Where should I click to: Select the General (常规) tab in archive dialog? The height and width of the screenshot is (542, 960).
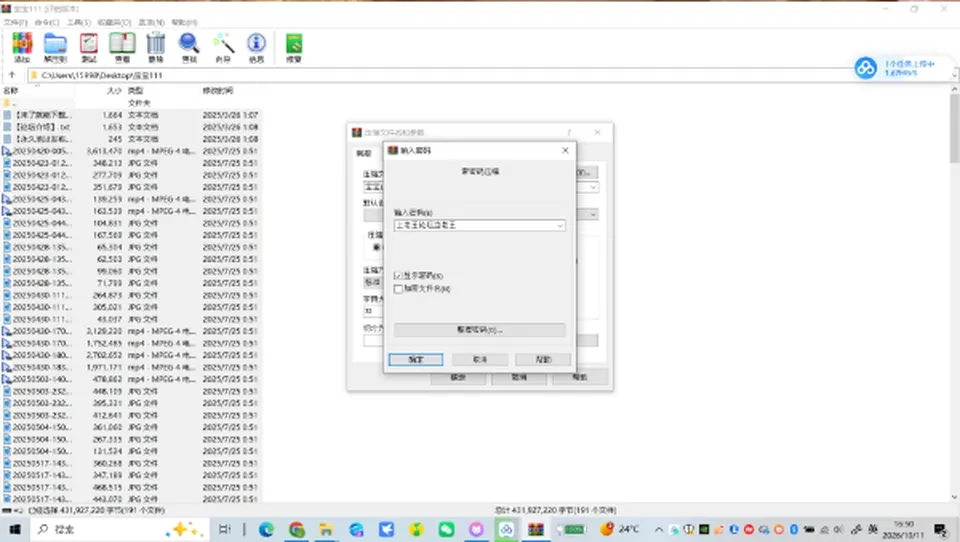[364, 153]
